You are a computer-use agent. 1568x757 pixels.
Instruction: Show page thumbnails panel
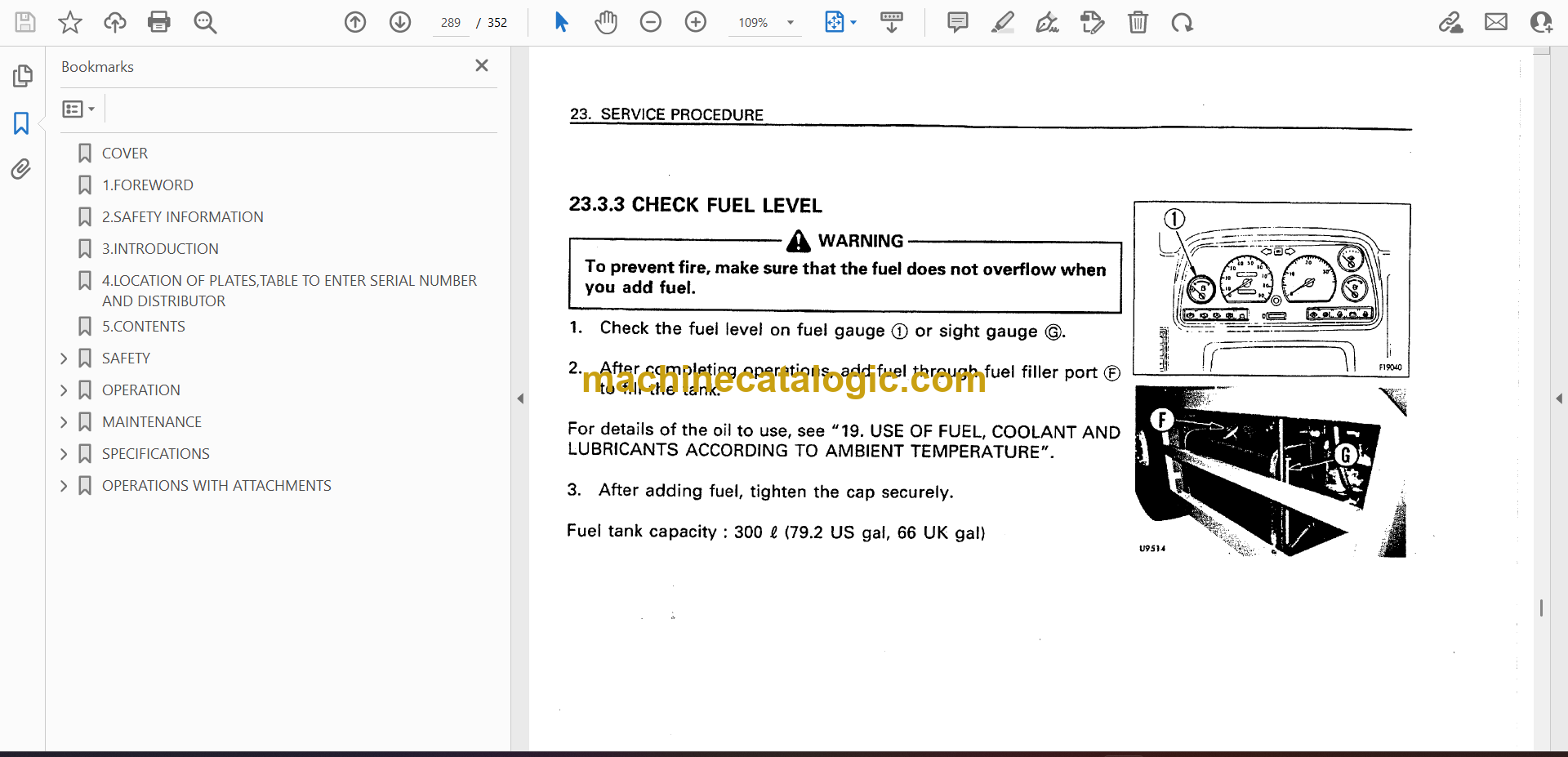point(22,76)
